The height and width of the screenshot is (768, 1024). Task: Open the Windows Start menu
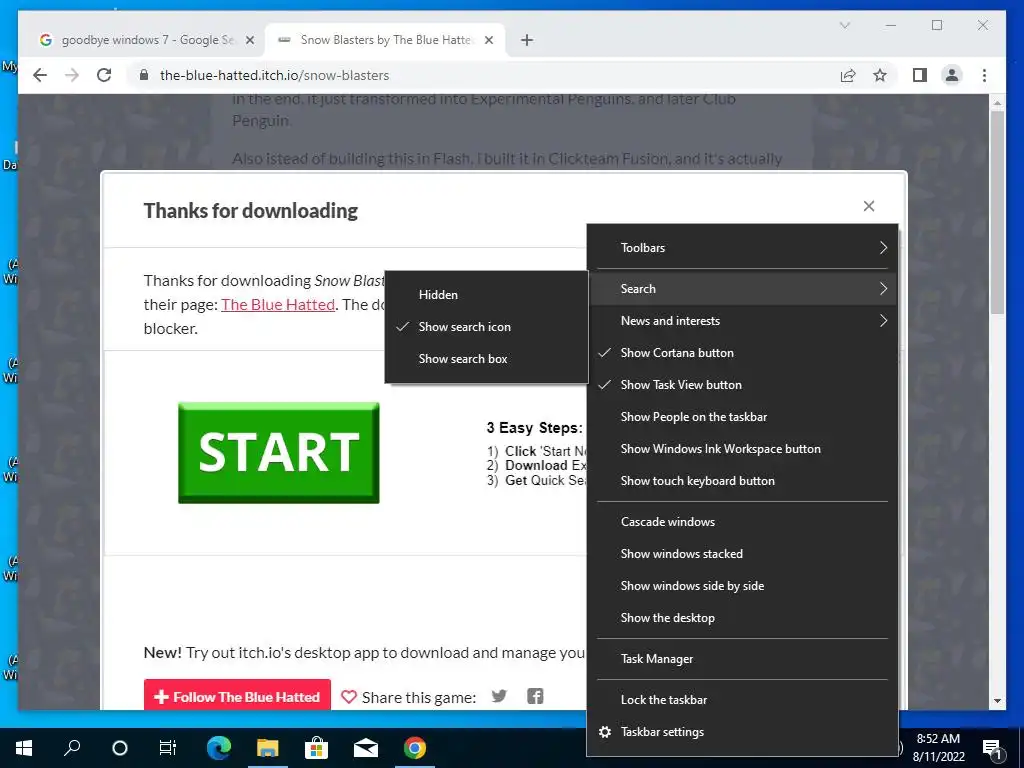tap(24, 748)
